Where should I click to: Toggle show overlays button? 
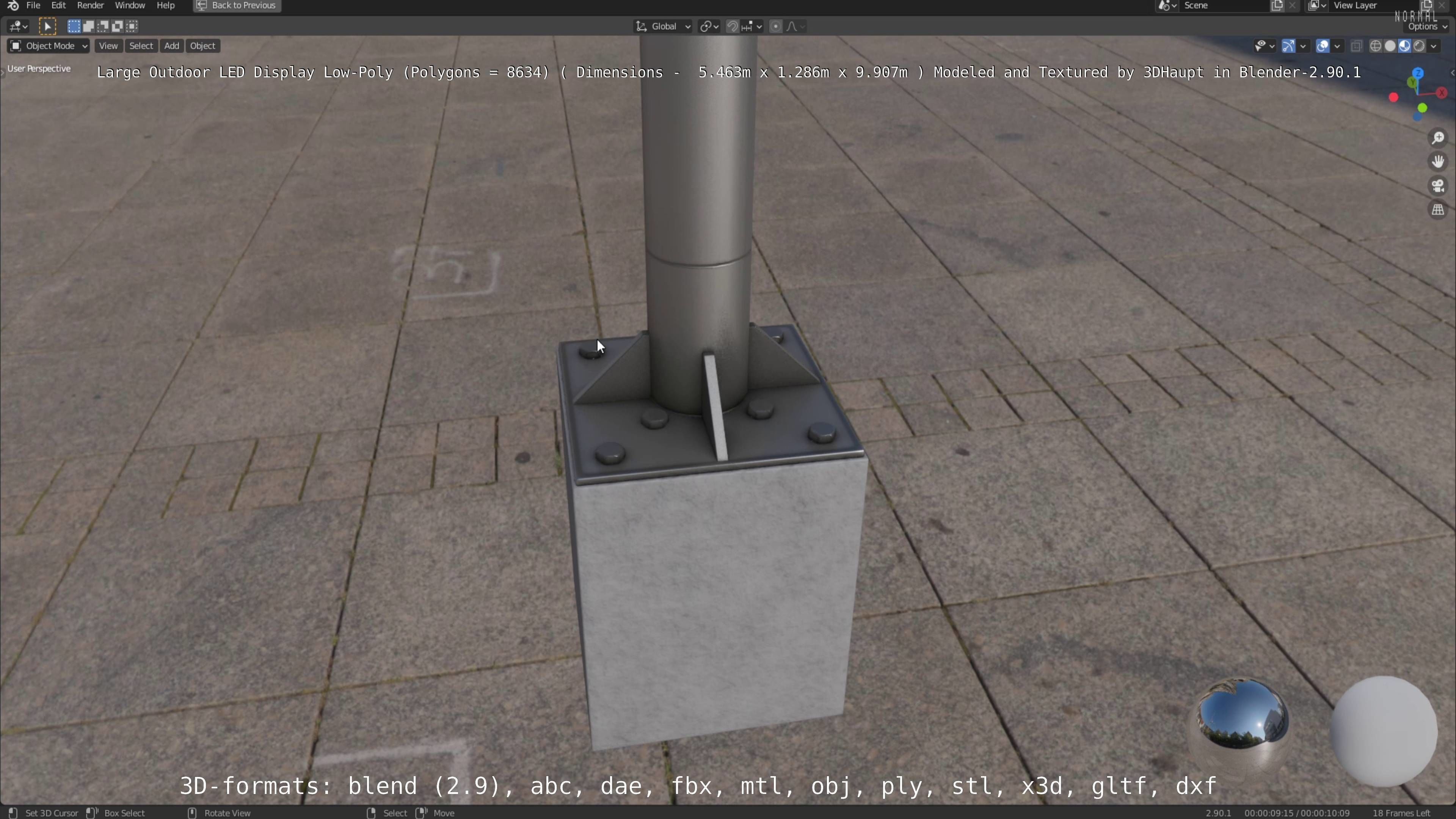tap(1323, 46)
